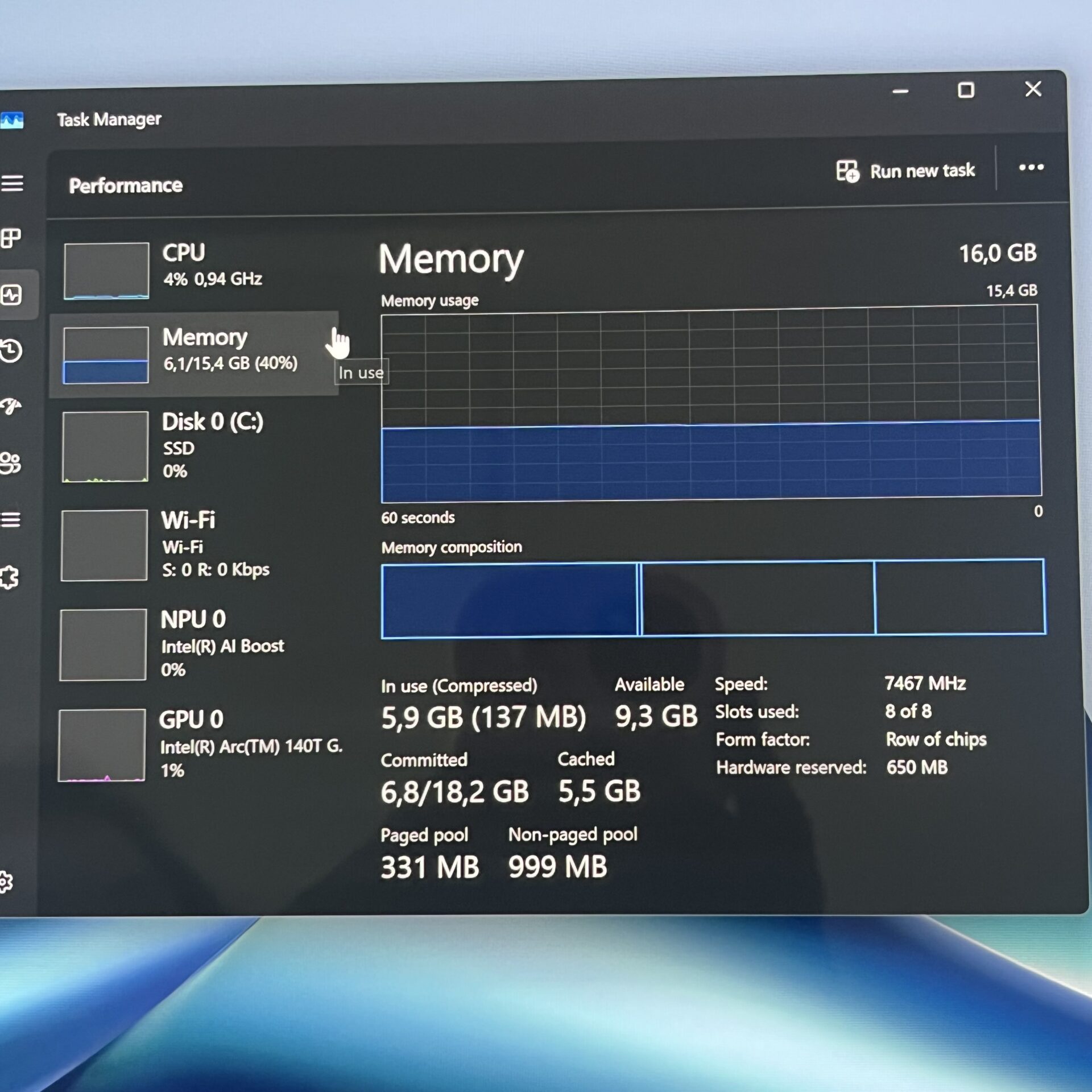Click the standby segment of memory composition
1092x1092 pixels.
pyautogui.click(x=758, y=598)
